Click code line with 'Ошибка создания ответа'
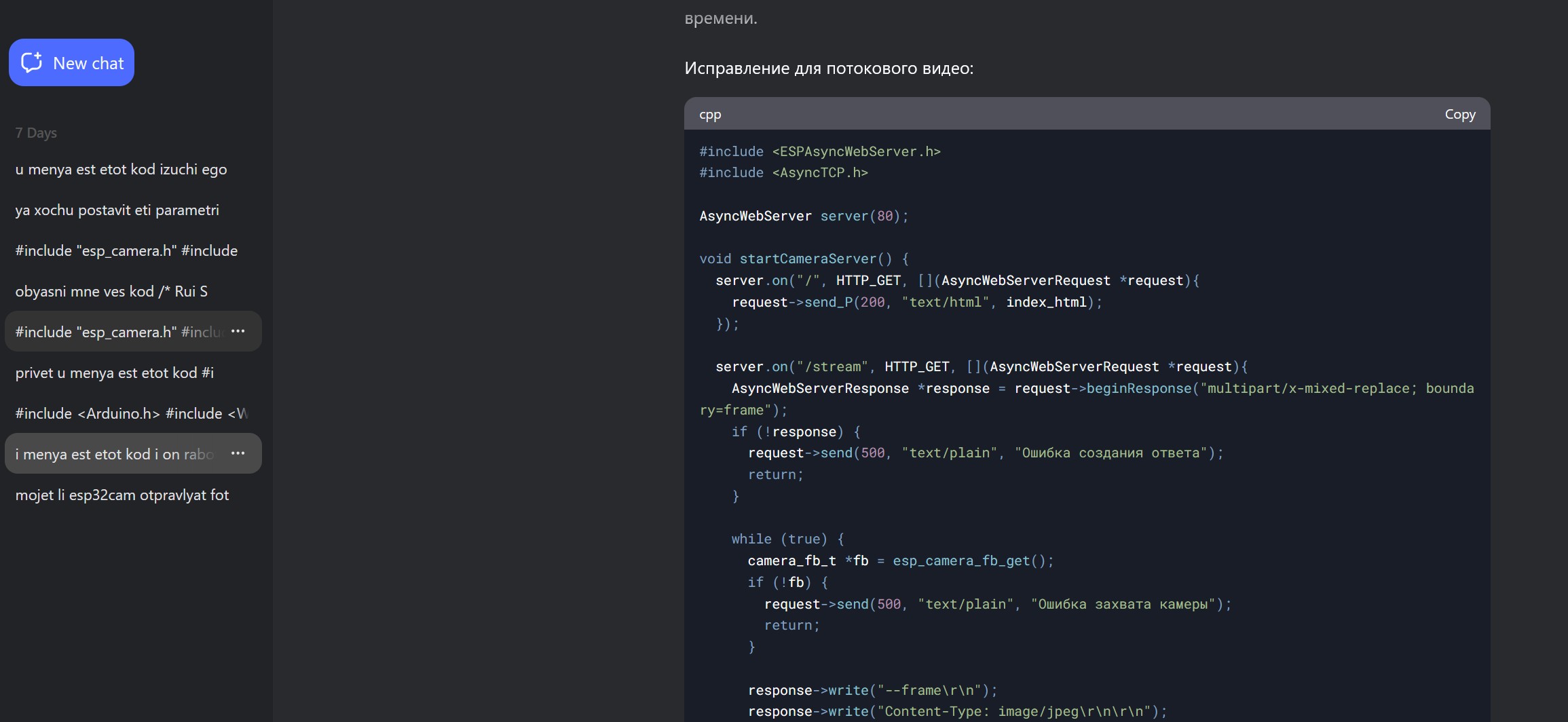This screenshot has height=722, width=1568. pyautogui.click(x=986, y=453)
